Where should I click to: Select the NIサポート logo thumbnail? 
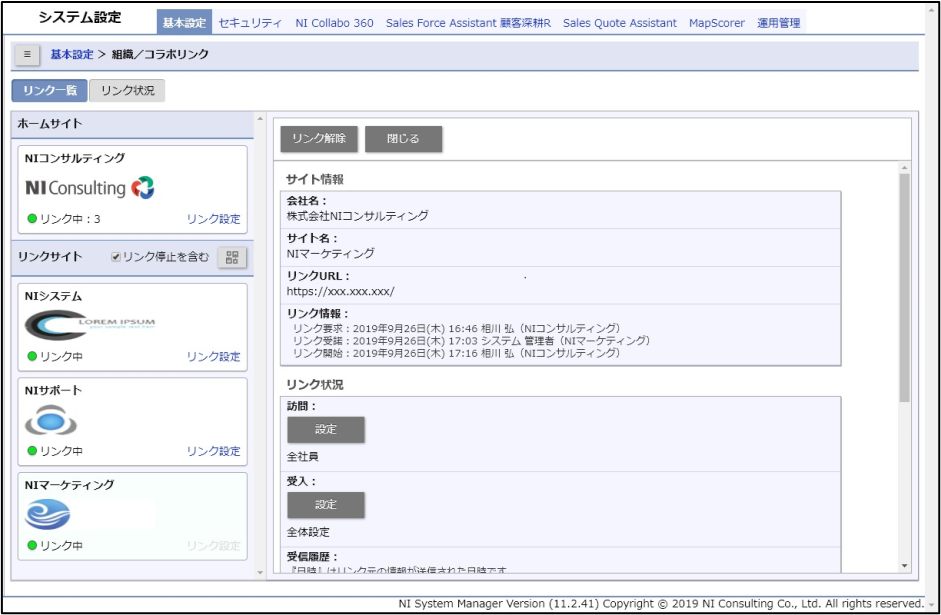(51, 420)
